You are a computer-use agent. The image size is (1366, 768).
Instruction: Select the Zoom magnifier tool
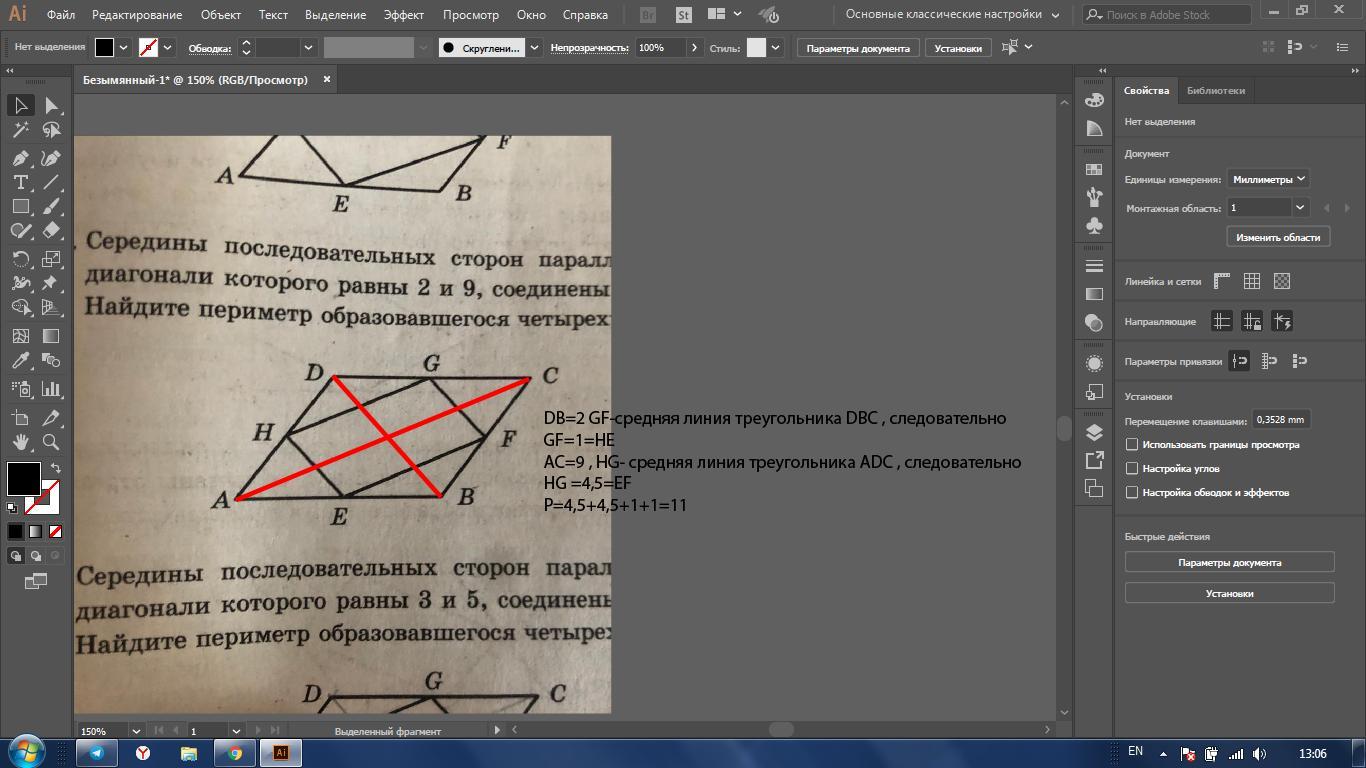pos(51,442)
